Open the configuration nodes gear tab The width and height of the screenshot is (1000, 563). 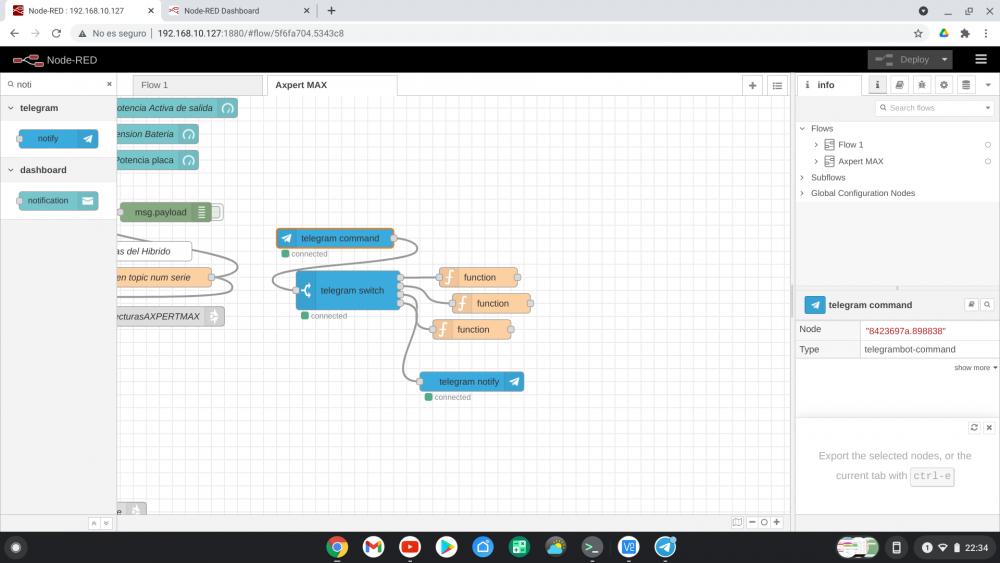(944, 85)
